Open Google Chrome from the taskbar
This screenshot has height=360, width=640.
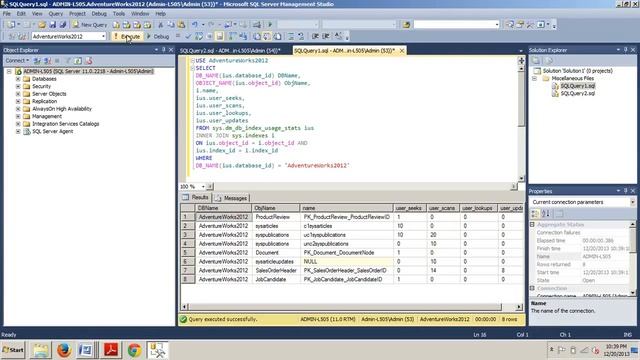pos(134,350)
